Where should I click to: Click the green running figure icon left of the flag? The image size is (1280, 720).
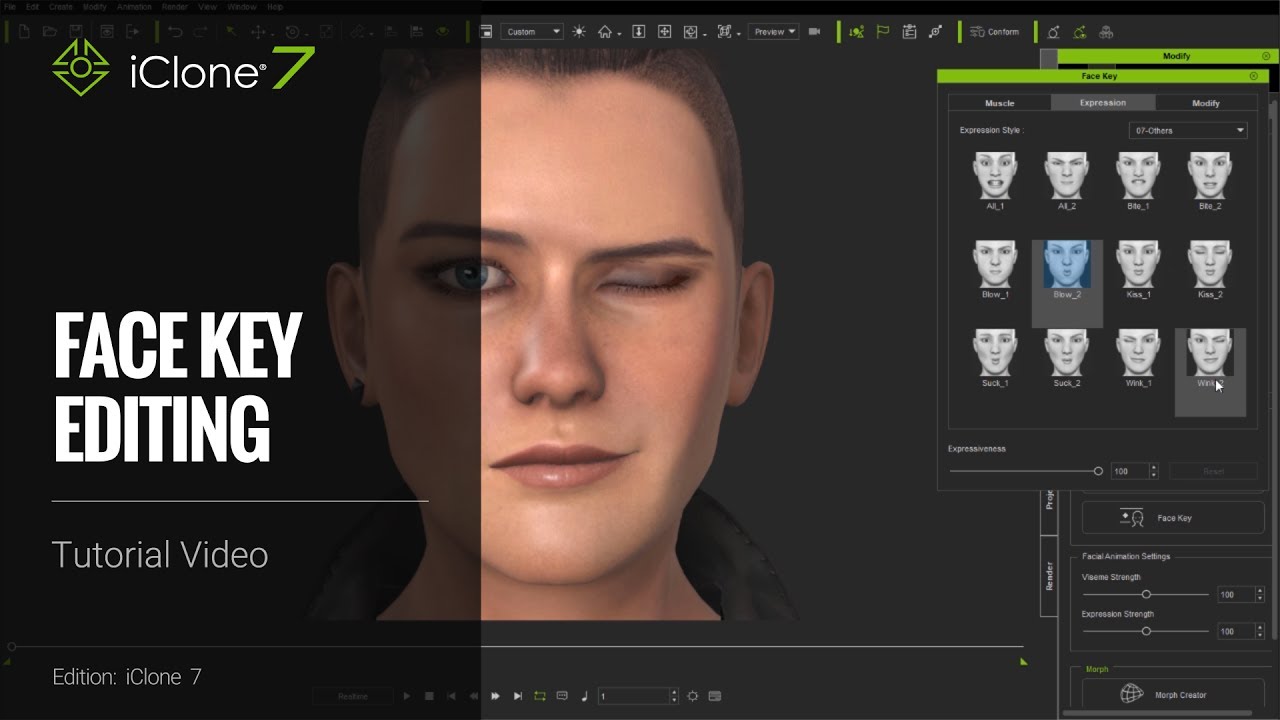(x=857, y=32)
